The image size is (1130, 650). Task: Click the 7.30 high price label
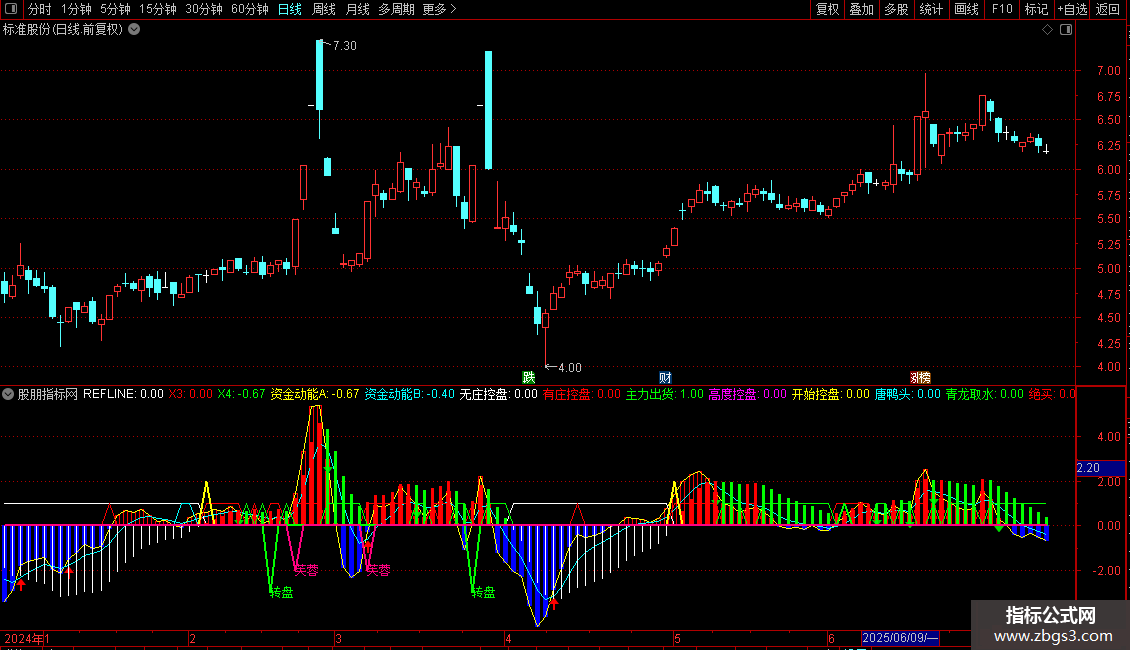[344, 45]
